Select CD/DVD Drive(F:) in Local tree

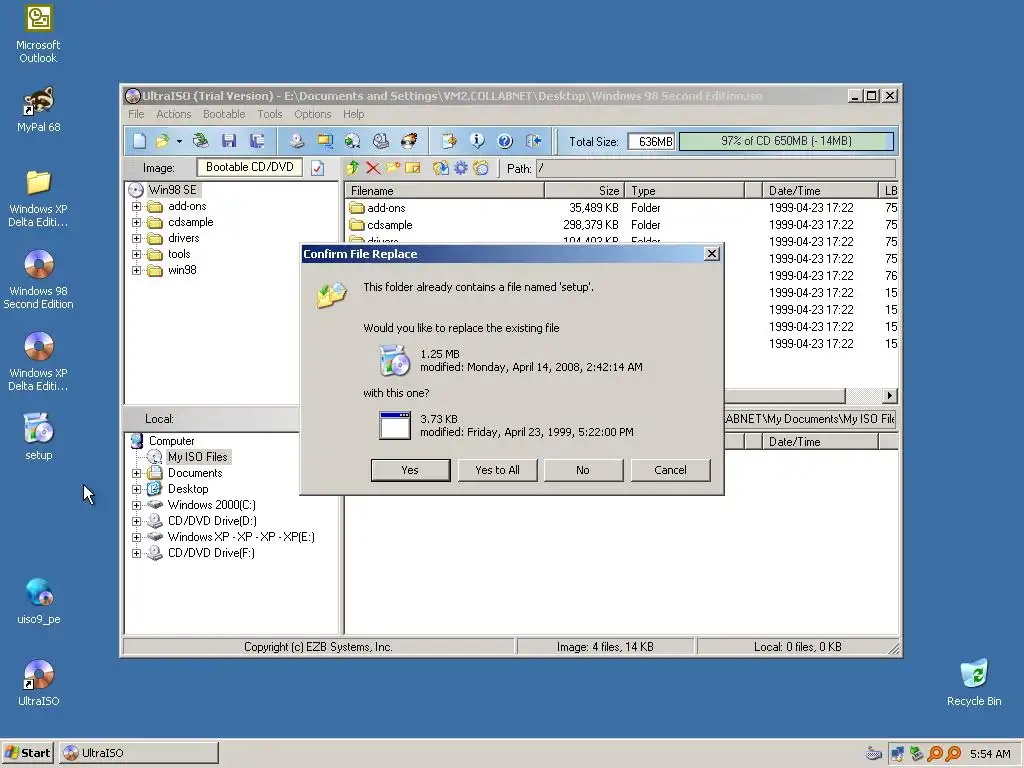coord(211,553)
